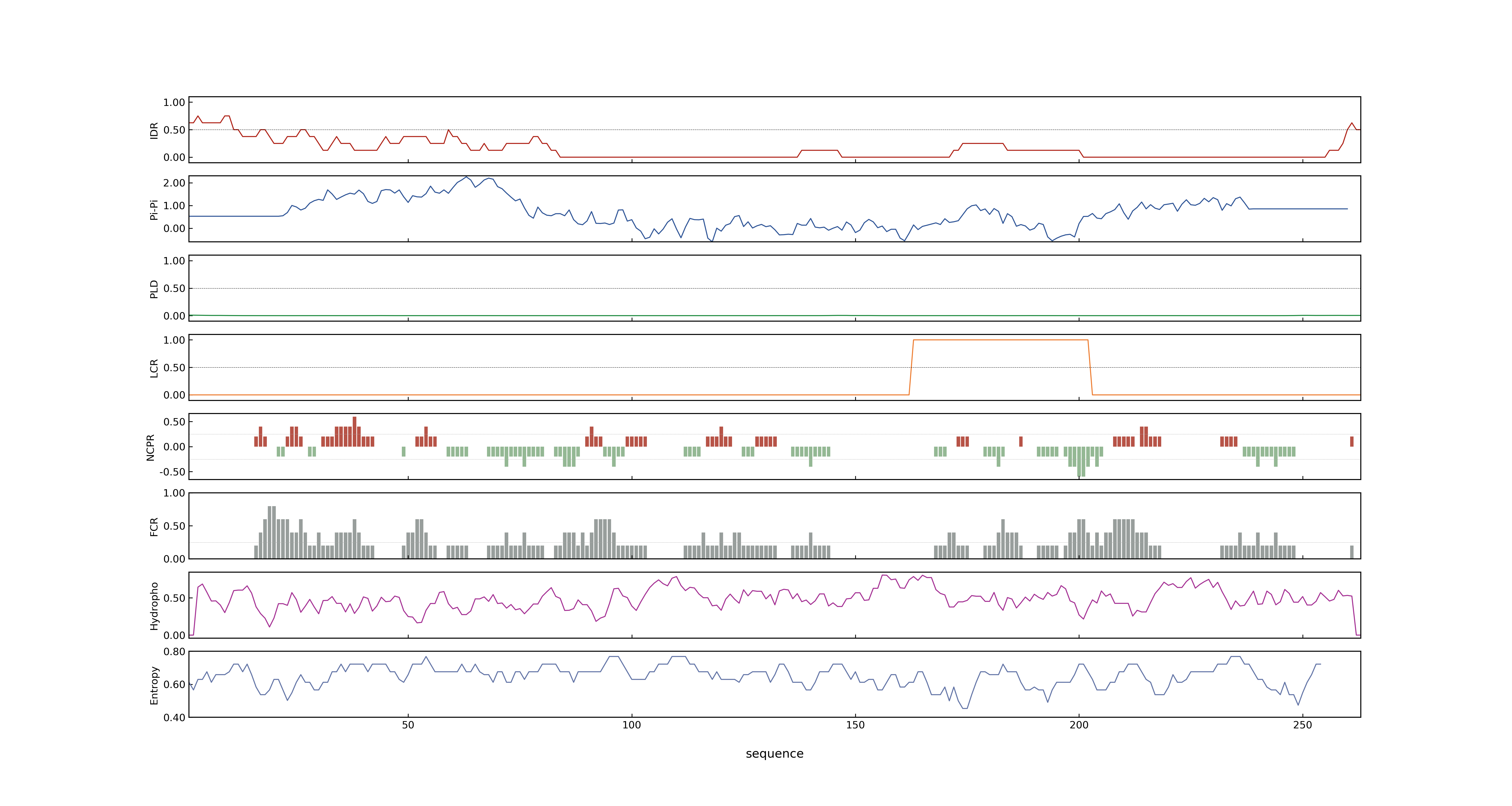This screenshot has height=806, width=1512.
Task: Click x-axis tick label 150
Action: pyautogui.click(x=855, y=725)
